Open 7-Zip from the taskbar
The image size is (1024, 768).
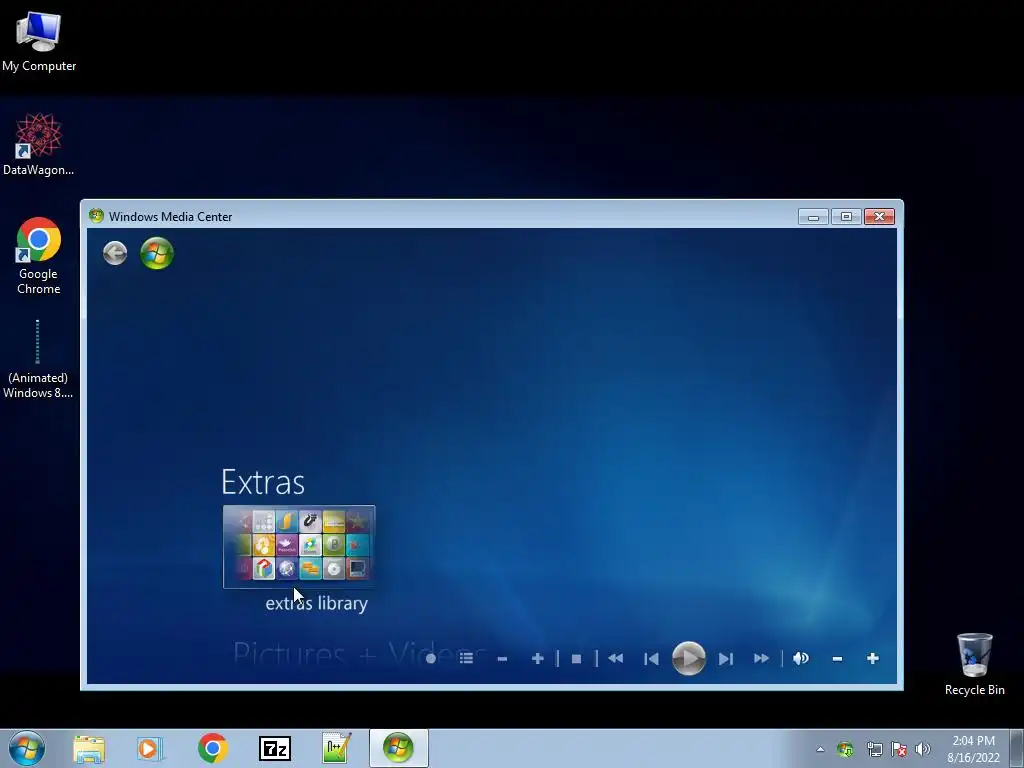pos(274,749)
